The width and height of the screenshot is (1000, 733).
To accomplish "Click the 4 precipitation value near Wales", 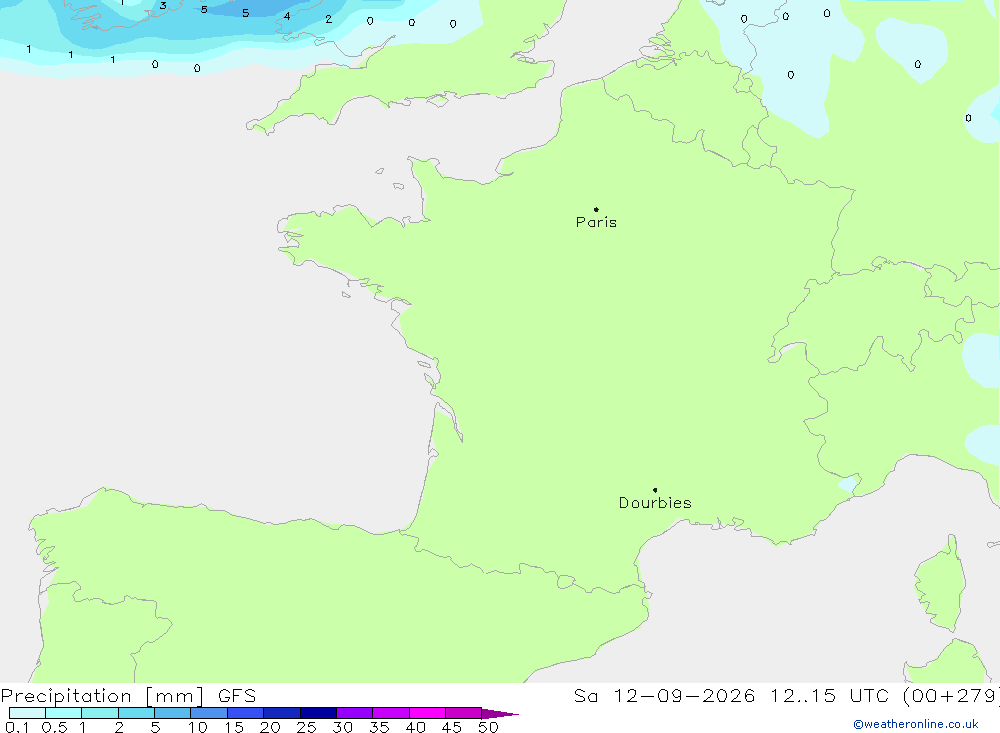I will pos(287,16).
